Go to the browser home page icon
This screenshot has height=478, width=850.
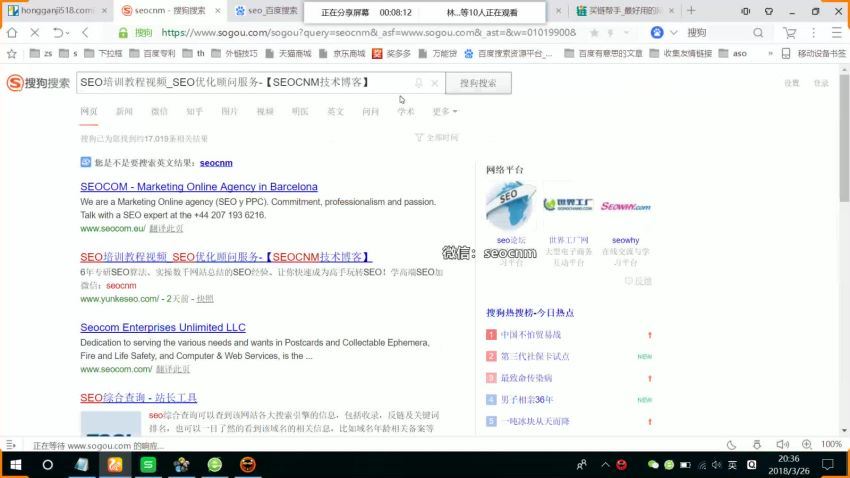(12, 33)
